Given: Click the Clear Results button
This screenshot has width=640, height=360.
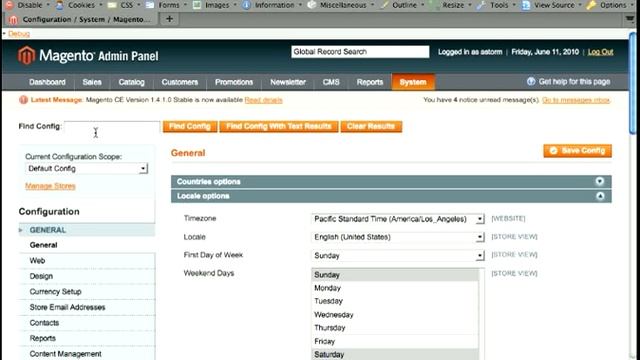Looking at the screenshot, I should [371, 127].
